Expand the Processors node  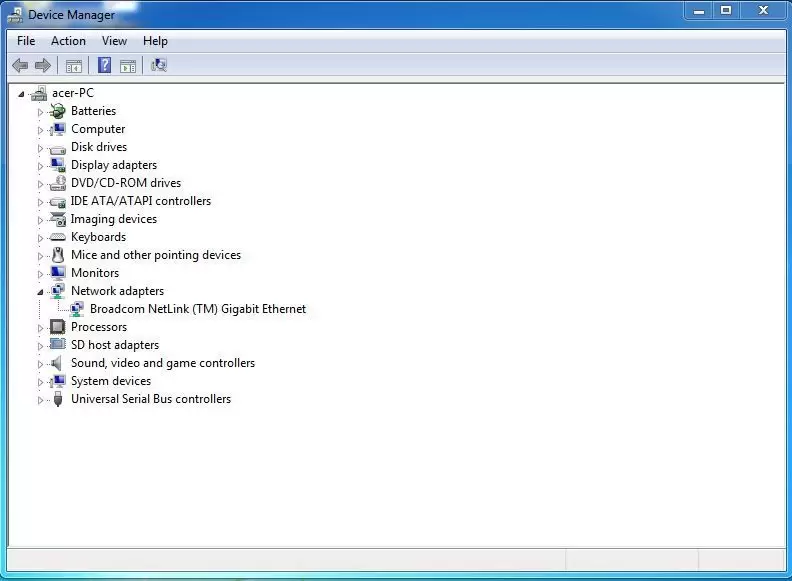[40, 328]
